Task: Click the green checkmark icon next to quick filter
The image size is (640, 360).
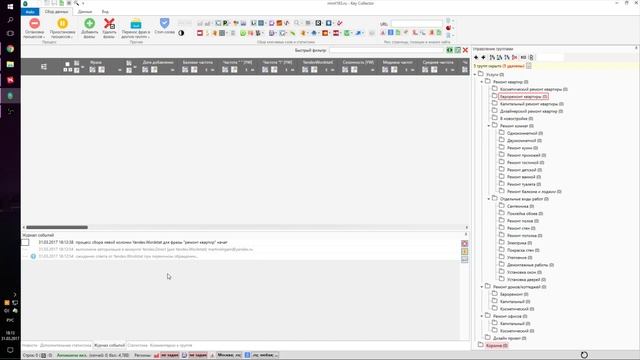Action: point(458,50)
